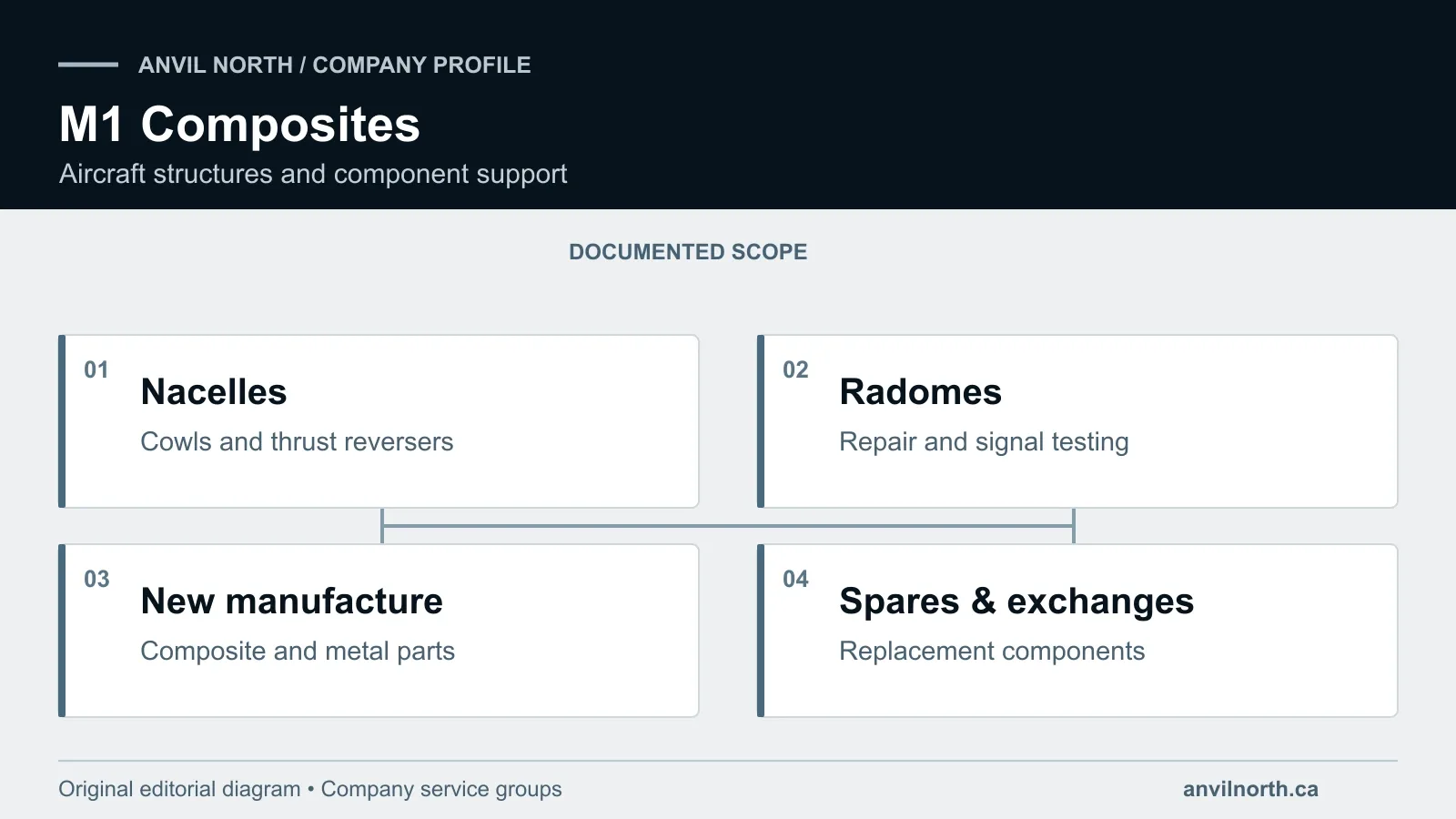Click the M1 Composites title

coord(239,125)
